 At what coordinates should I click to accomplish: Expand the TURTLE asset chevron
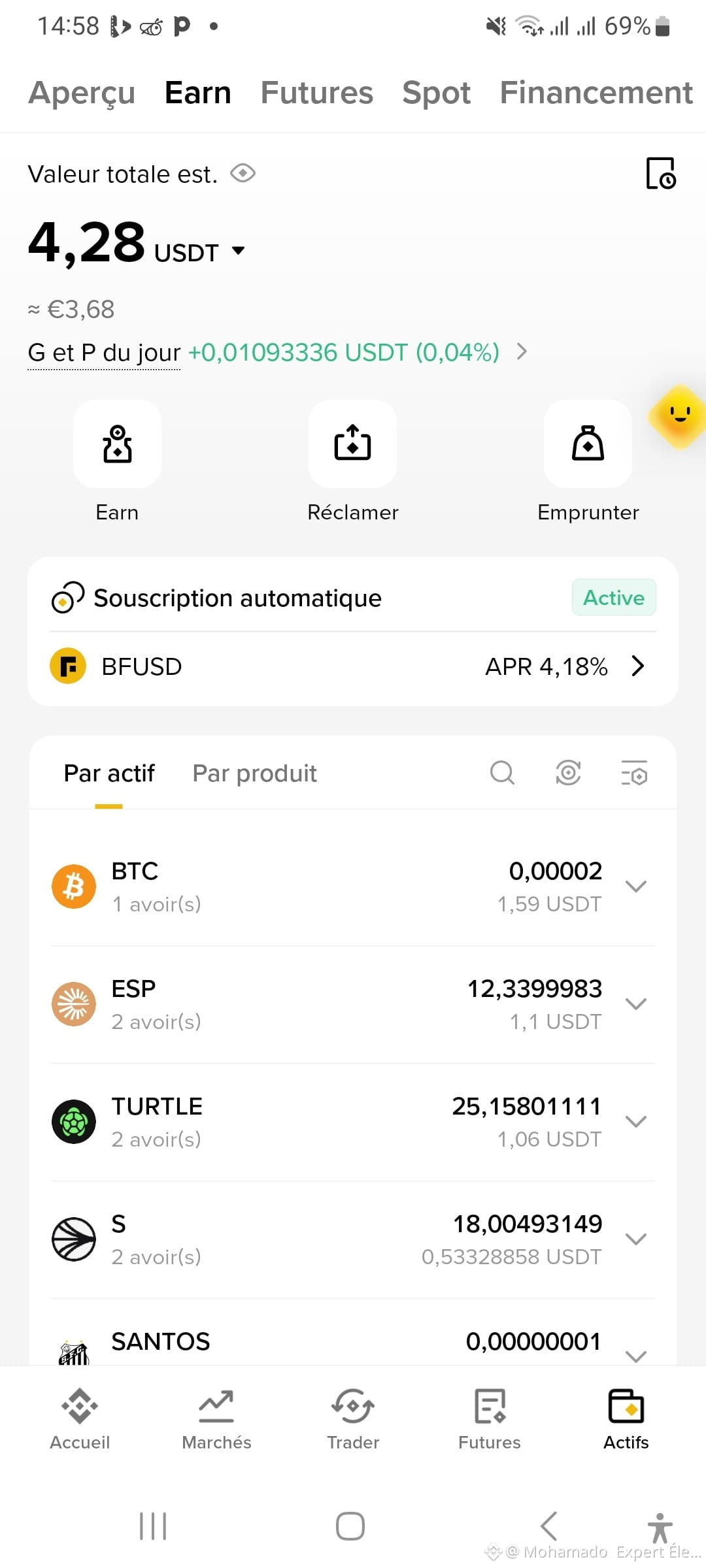coord(635,1122)
